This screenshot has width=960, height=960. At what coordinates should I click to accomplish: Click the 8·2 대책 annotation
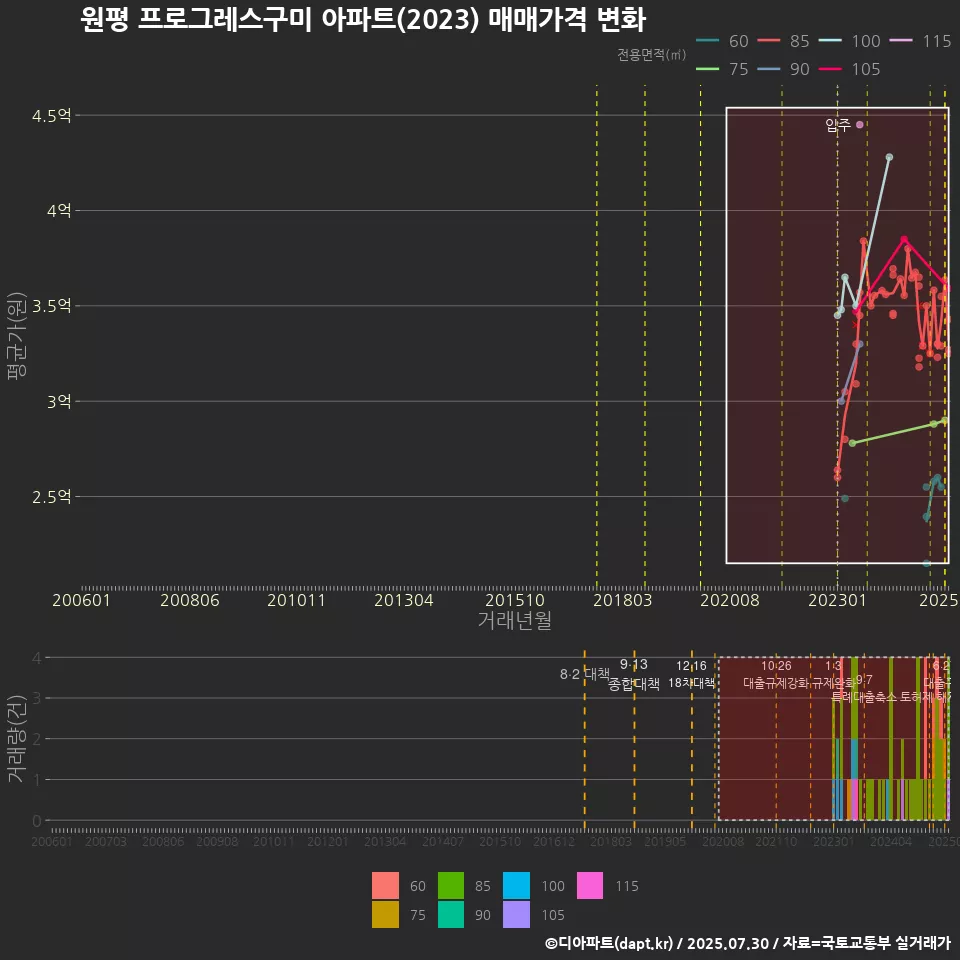[x=585, y=674]
